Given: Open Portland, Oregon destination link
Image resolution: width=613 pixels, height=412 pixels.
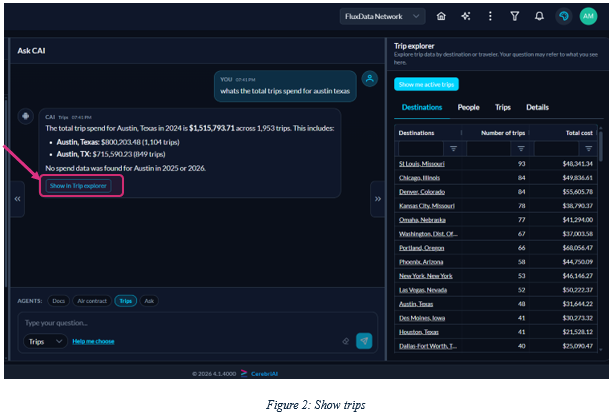Looking at the screenshot, I should pos(421,248).
